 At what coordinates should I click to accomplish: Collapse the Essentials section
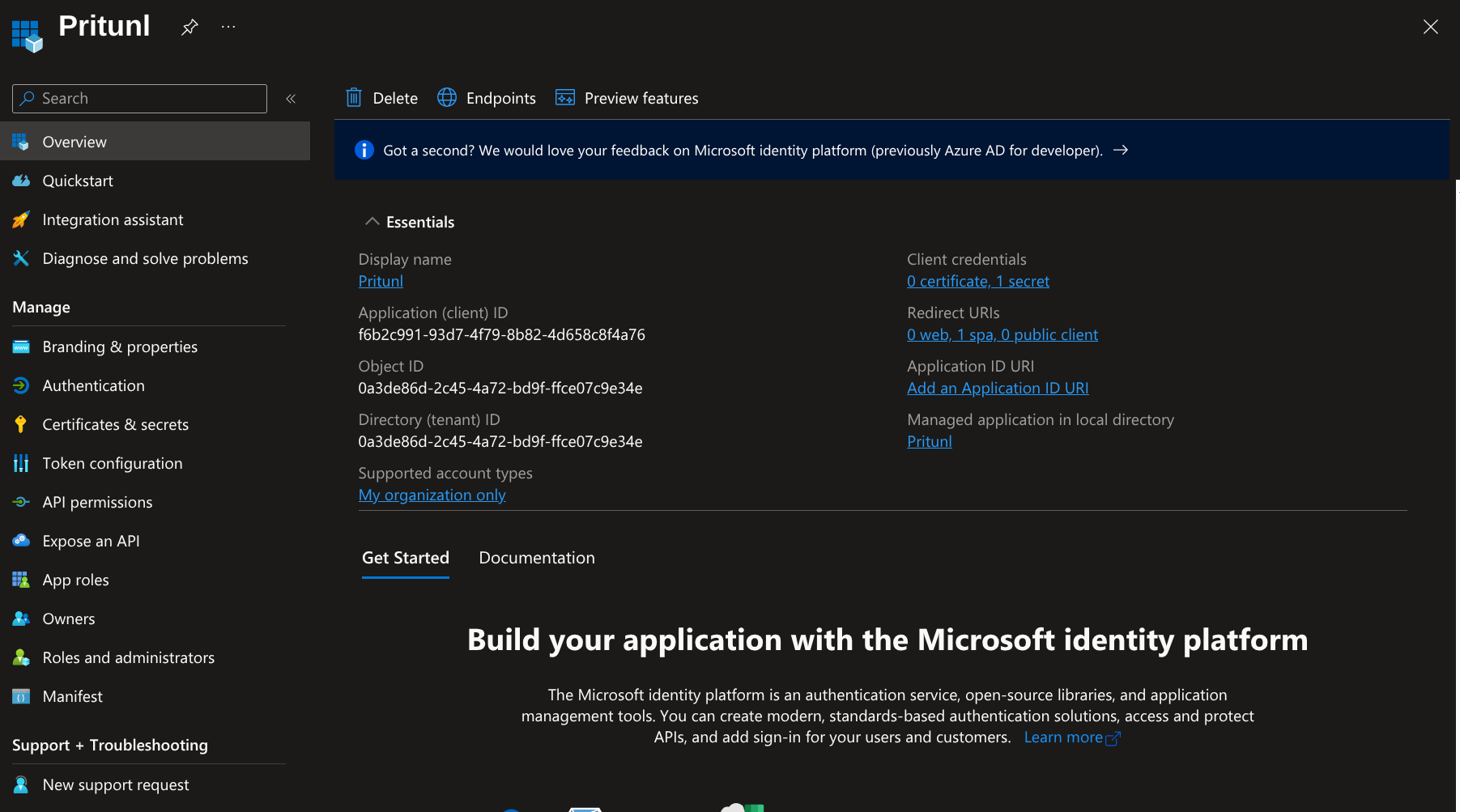tap(372, 221)
